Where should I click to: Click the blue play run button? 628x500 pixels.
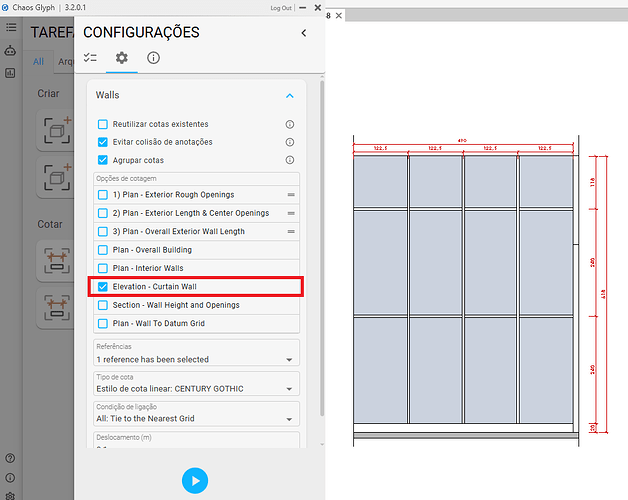tap(195, 481)
